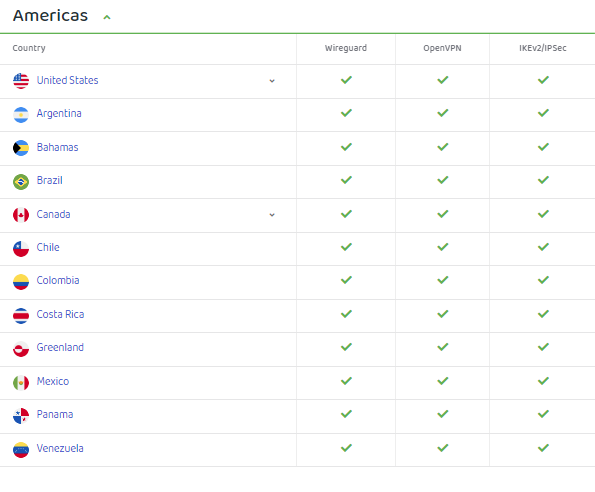Click Venezuela's IKEv2/IPSec checkmark

[x=543, y=448]
